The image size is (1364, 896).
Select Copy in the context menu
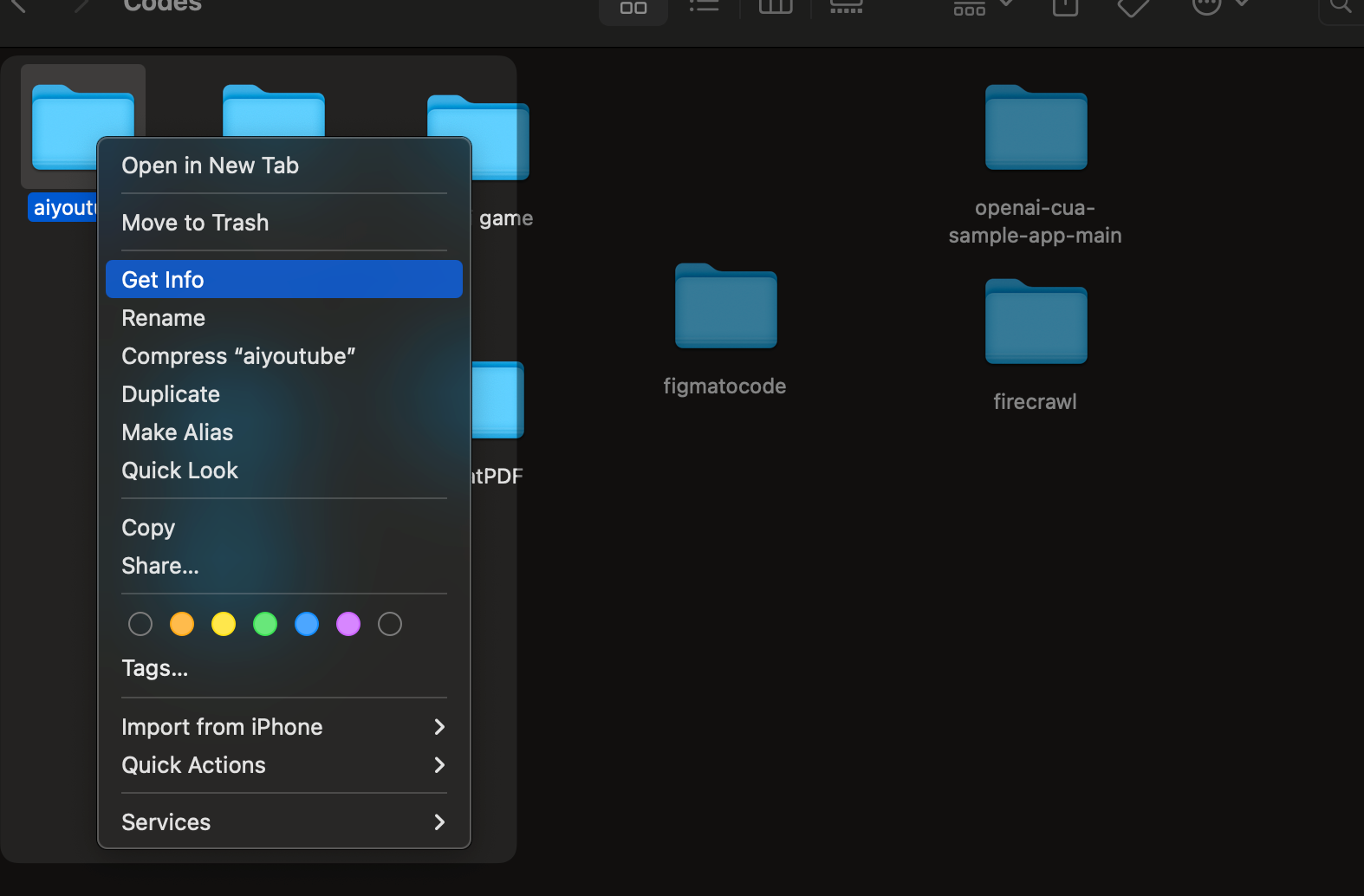click(284, 528)
